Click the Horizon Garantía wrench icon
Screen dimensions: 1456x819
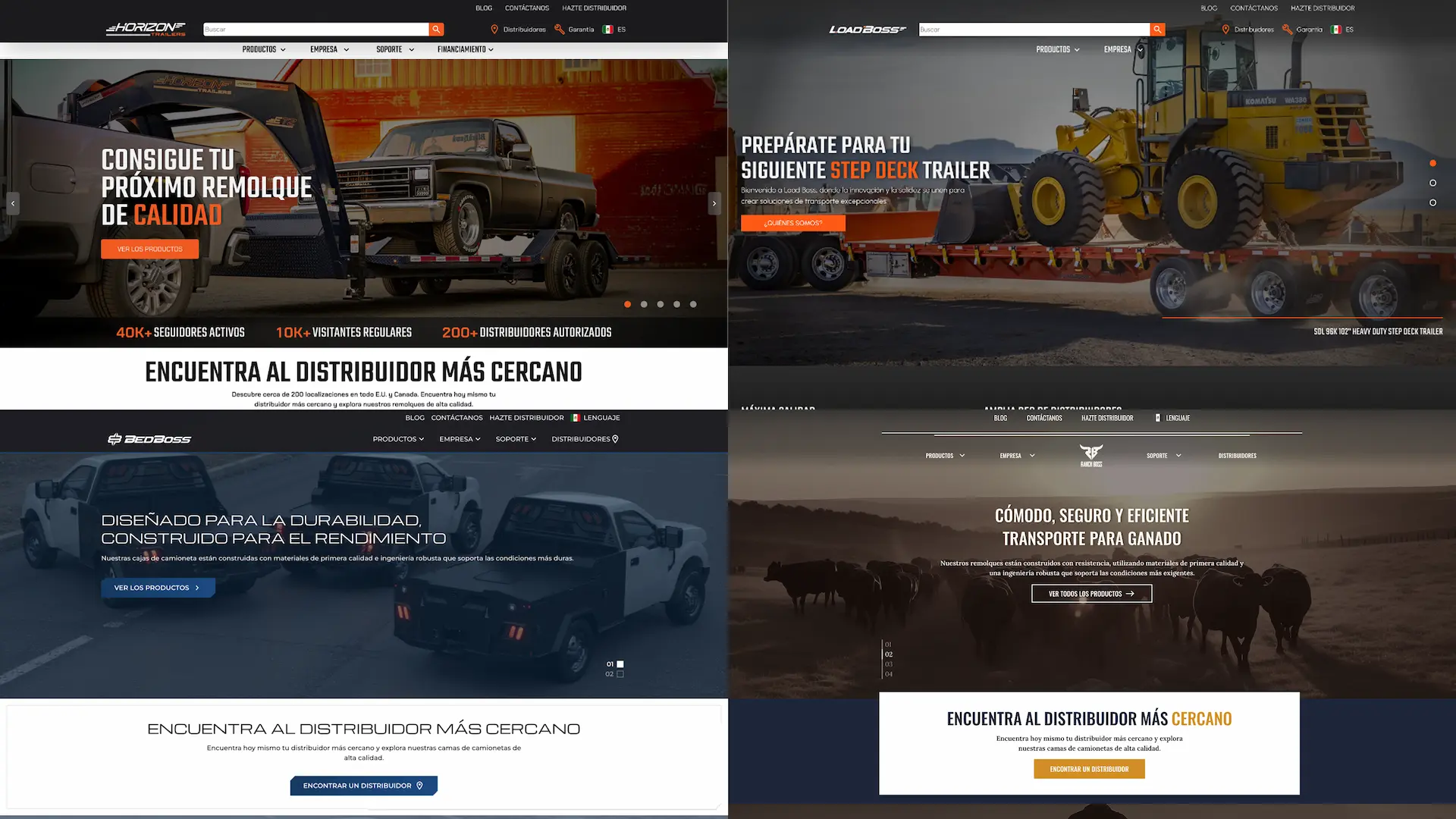(560, 30)
